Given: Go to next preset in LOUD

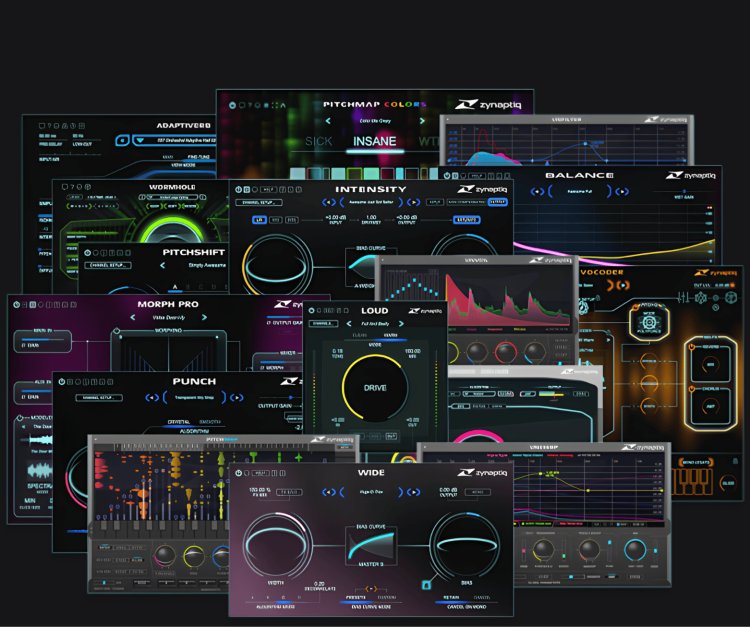Looking at the screenshot, I should click(x=401, y=324).
